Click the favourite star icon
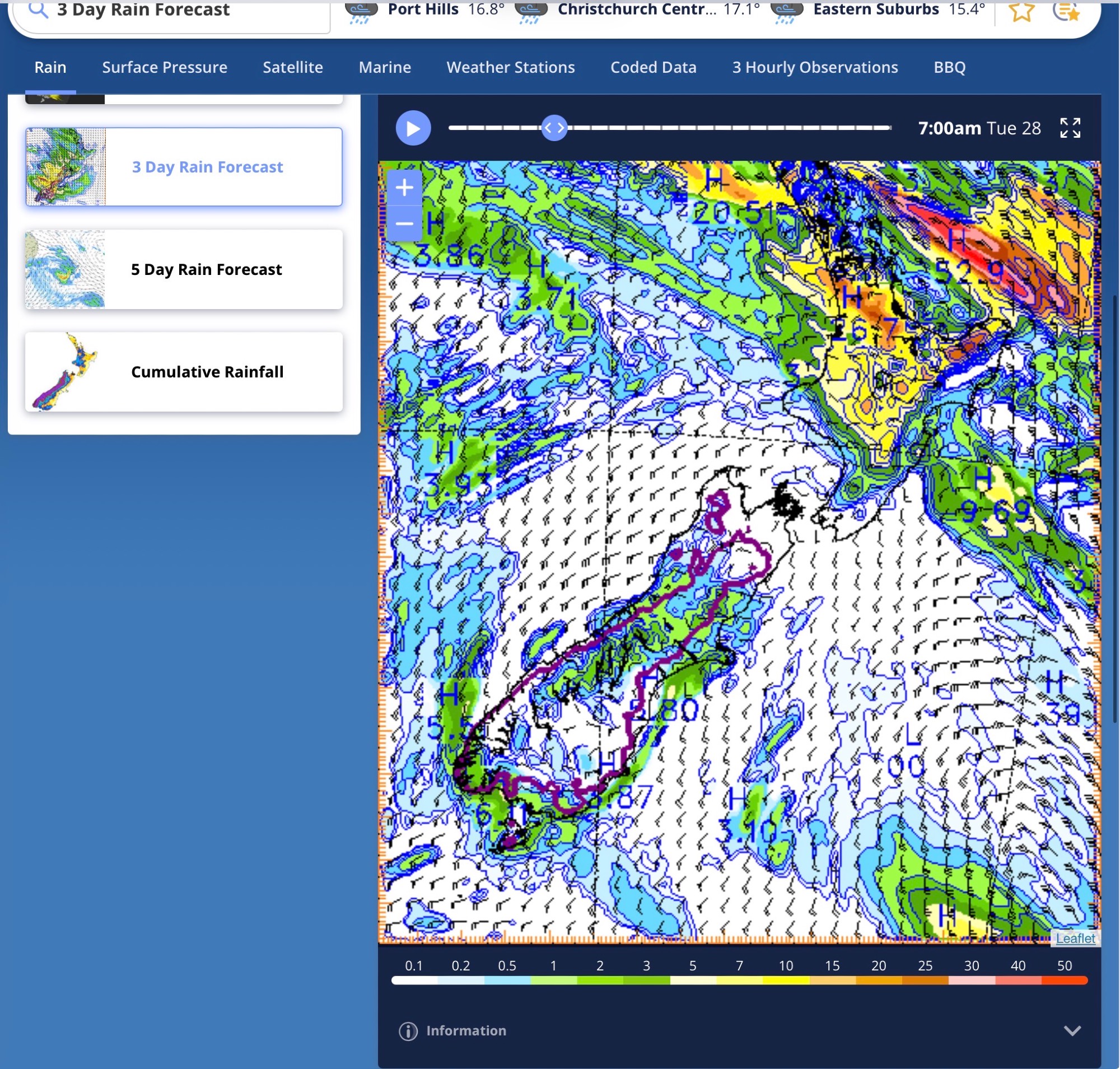The width and height of the screenshot is (1120, 1069). pyautogui.click(x=1021, y=11)
